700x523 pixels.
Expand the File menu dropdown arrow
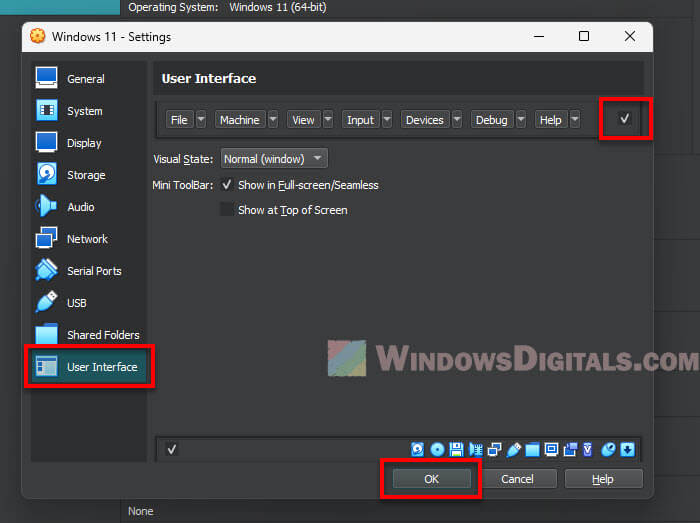pyautogui.click(x=201, y=120)
